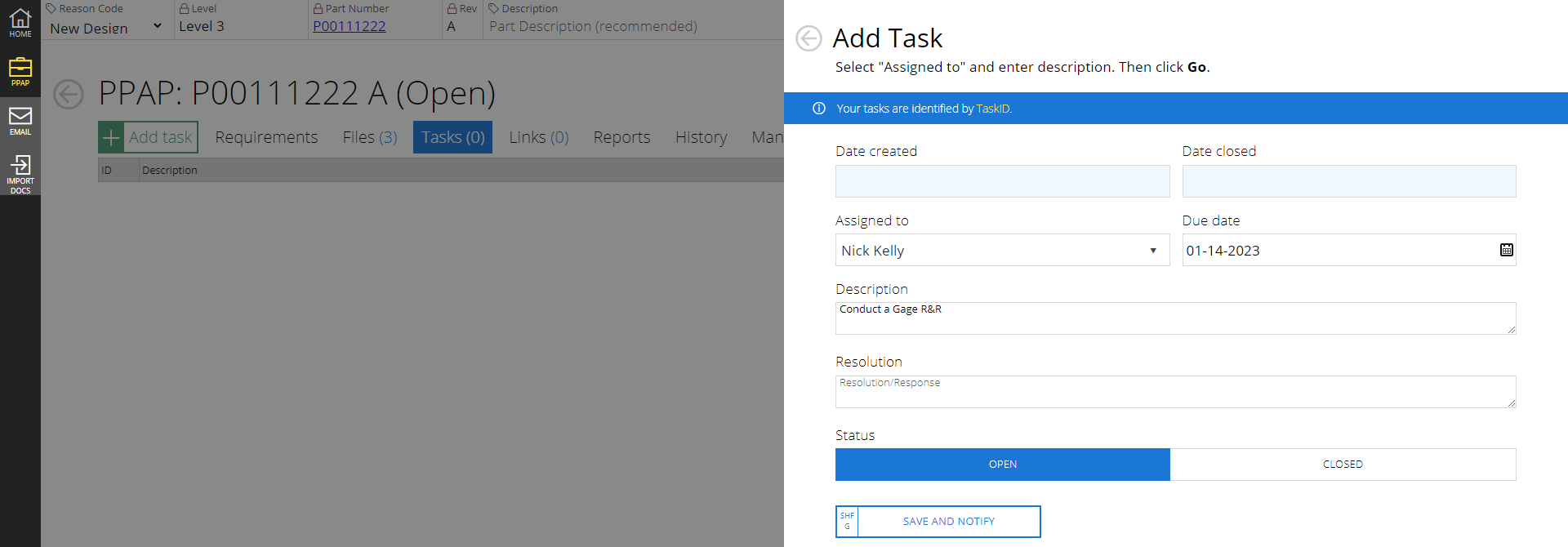Set task status to OPEN

1002,464
